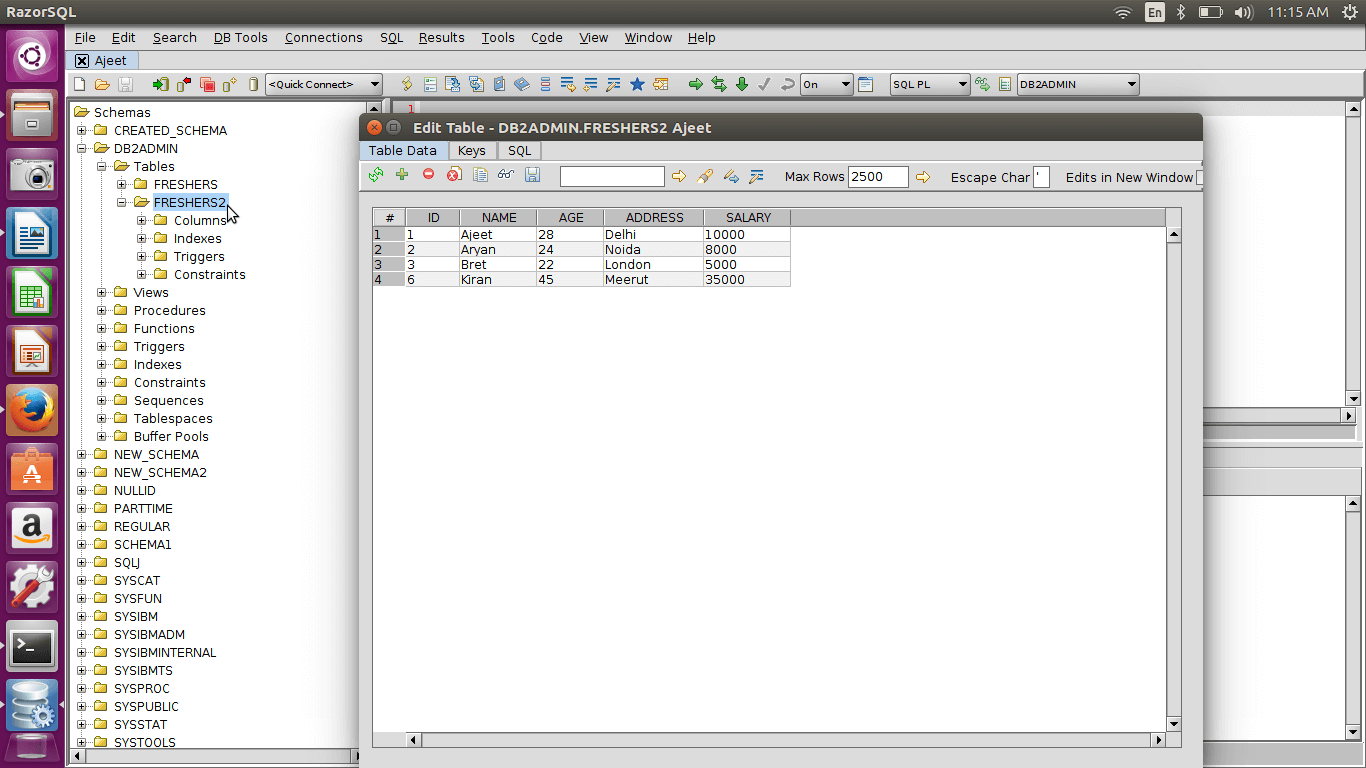The width and height of the screenshot is (1366, 768).
Task: Open the DB Tools menu
Action: [240, 38]
